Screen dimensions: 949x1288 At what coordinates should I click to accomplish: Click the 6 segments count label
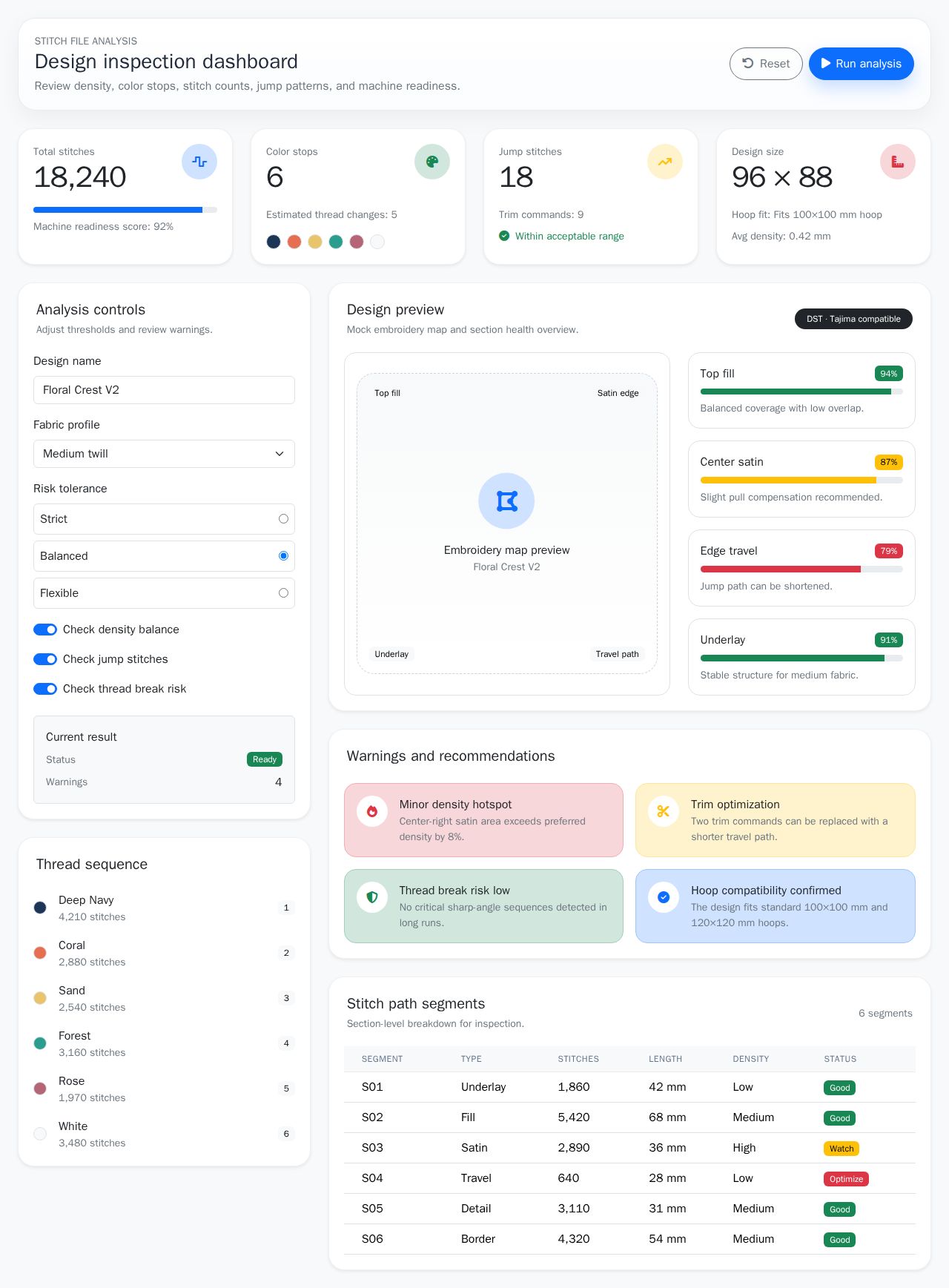pyautogui.click(x=885, y=1013)
